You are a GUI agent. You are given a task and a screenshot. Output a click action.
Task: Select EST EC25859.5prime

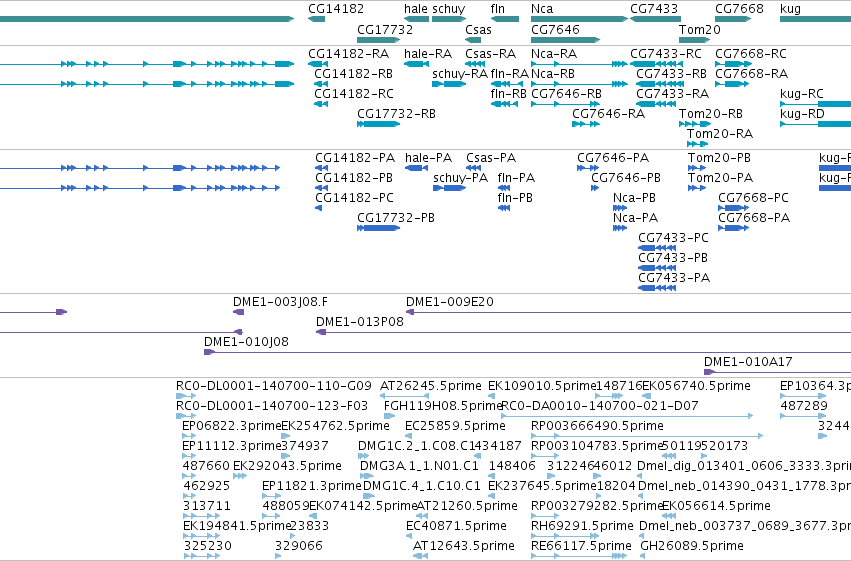click(455, 426)
